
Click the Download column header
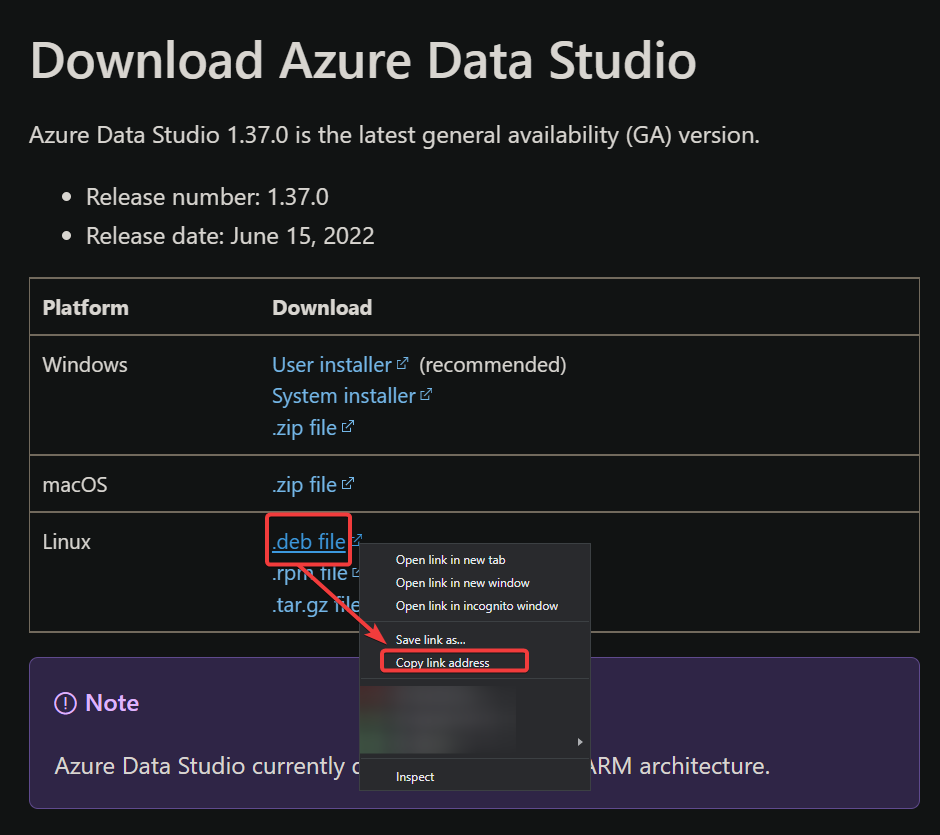click(x=322, y=308)
